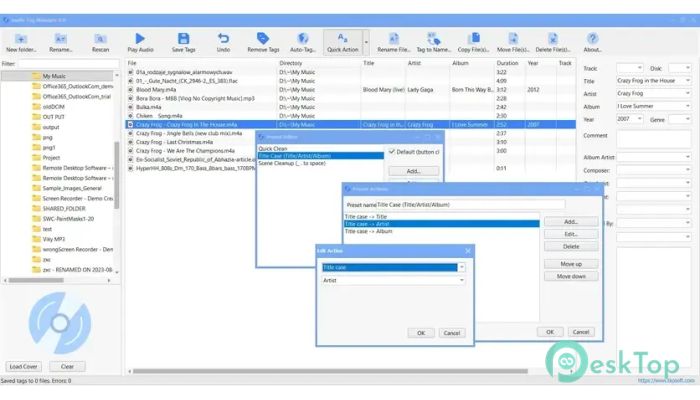
Task: Sort the list by Duration column header
Action: (507, 63)
